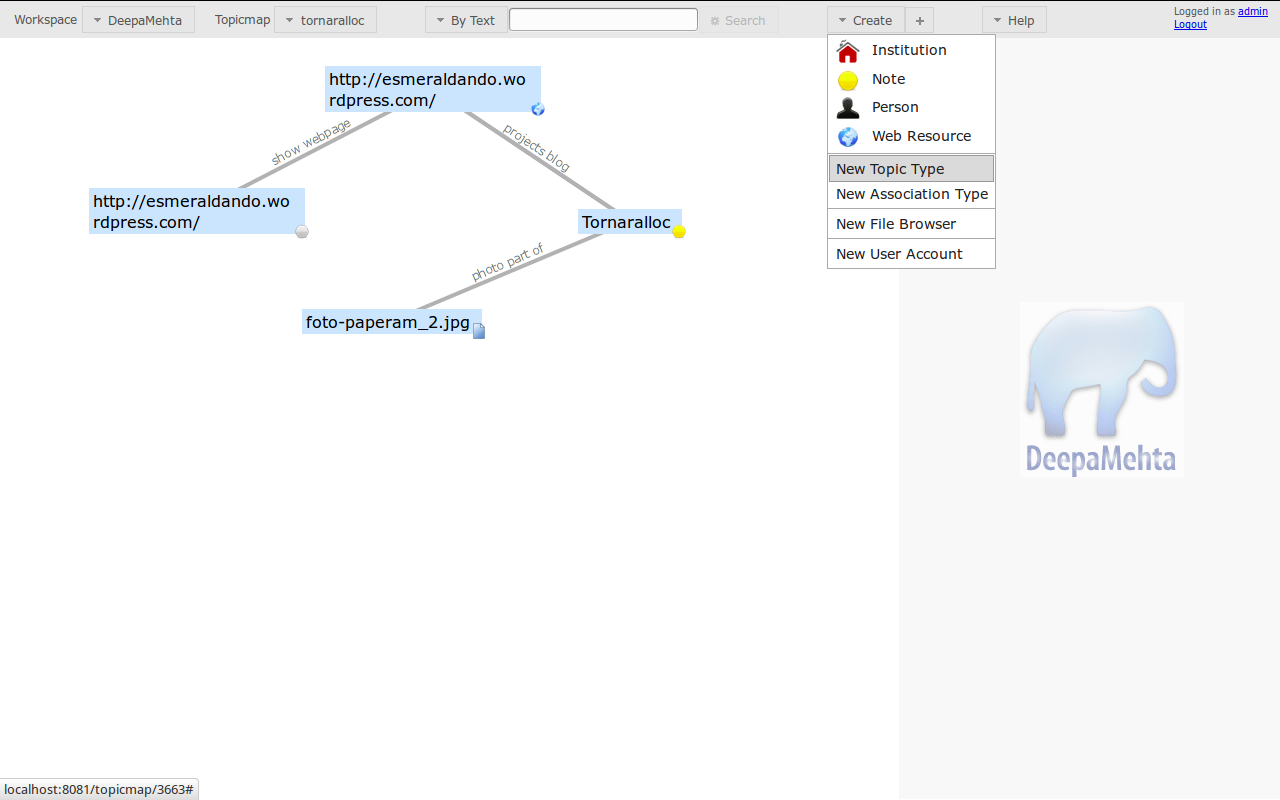The height and width of the screenshot is (800, 1280).
Task: Select New Topic Type menu entry
Action: 911,169
